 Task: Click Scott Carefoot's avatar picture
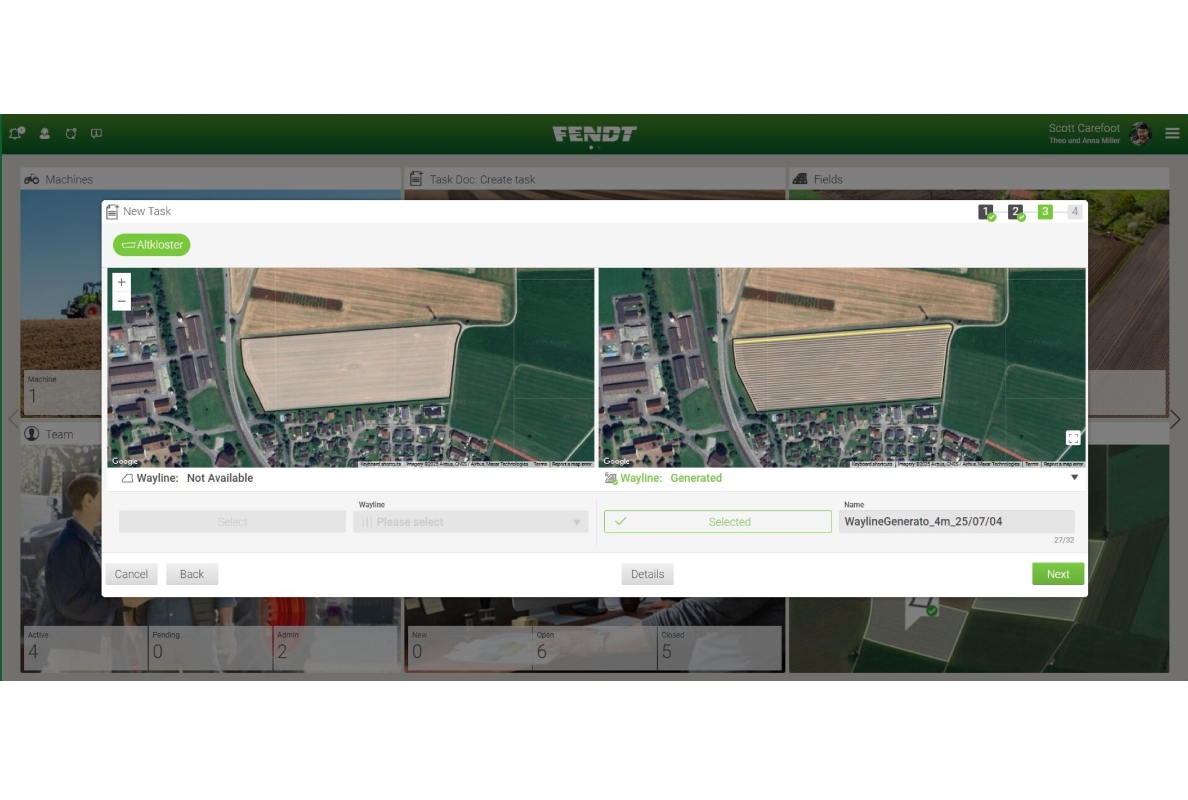[1140, 134]
